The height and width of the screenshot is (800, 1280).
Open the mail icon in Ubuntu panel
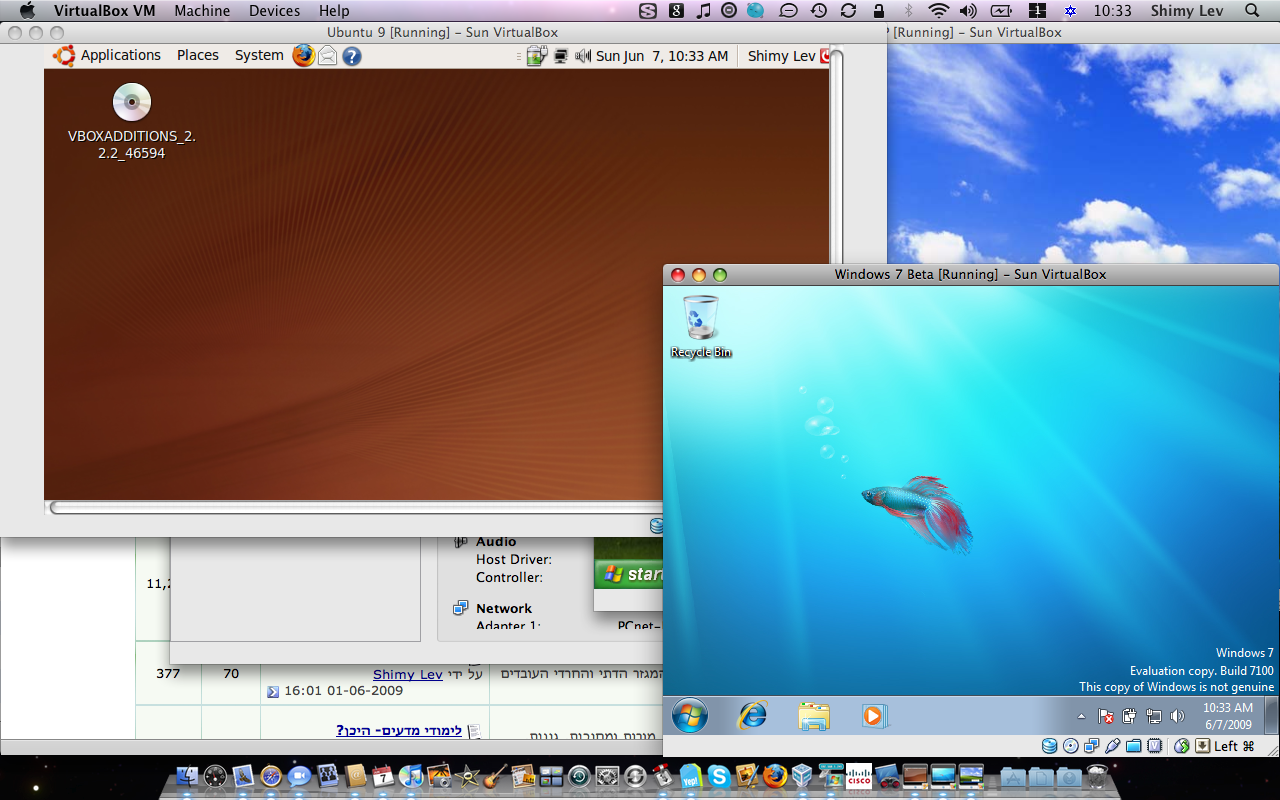pos(327,56)
